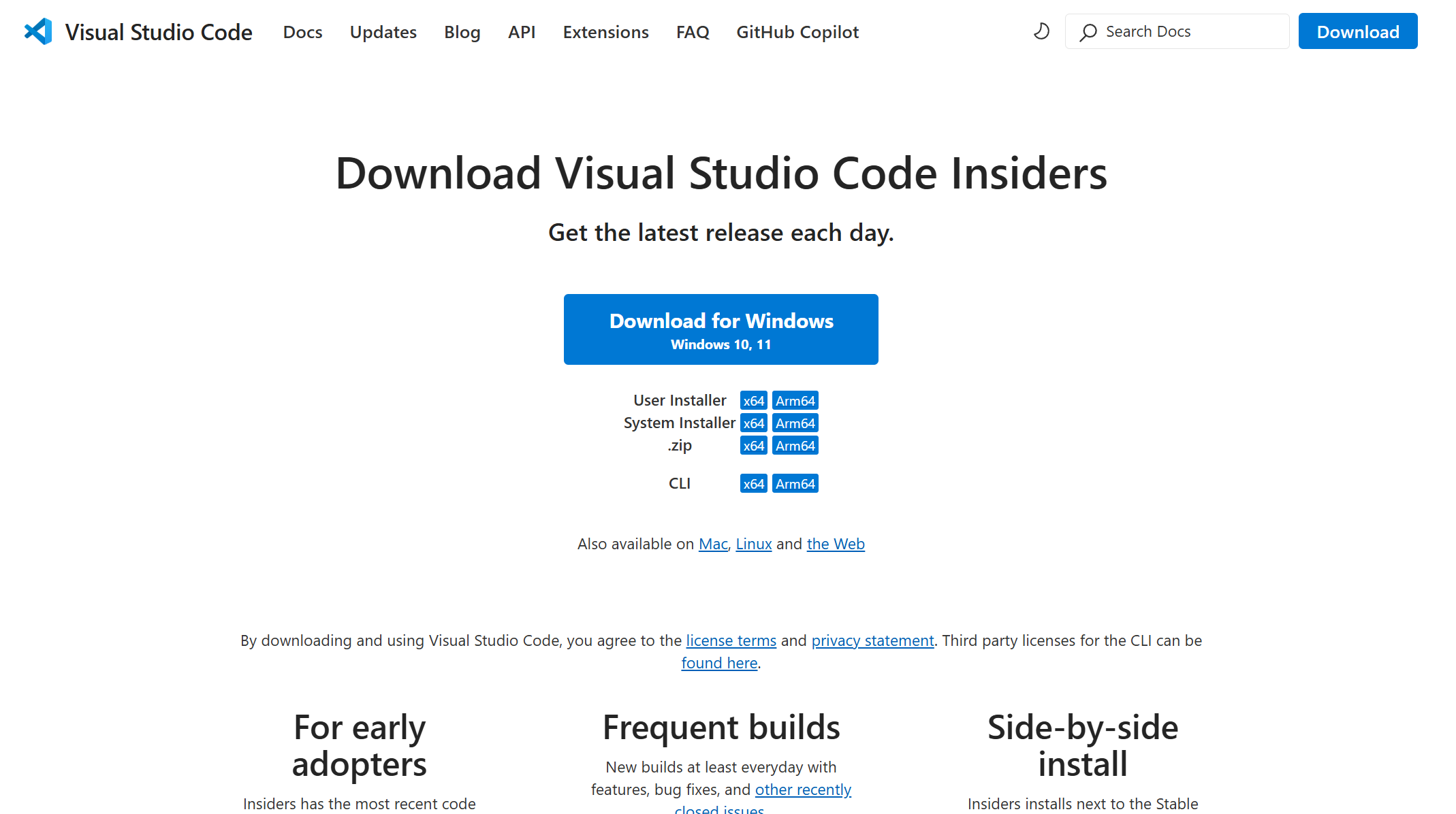Open the Mac download link

(x=713, y=544)
